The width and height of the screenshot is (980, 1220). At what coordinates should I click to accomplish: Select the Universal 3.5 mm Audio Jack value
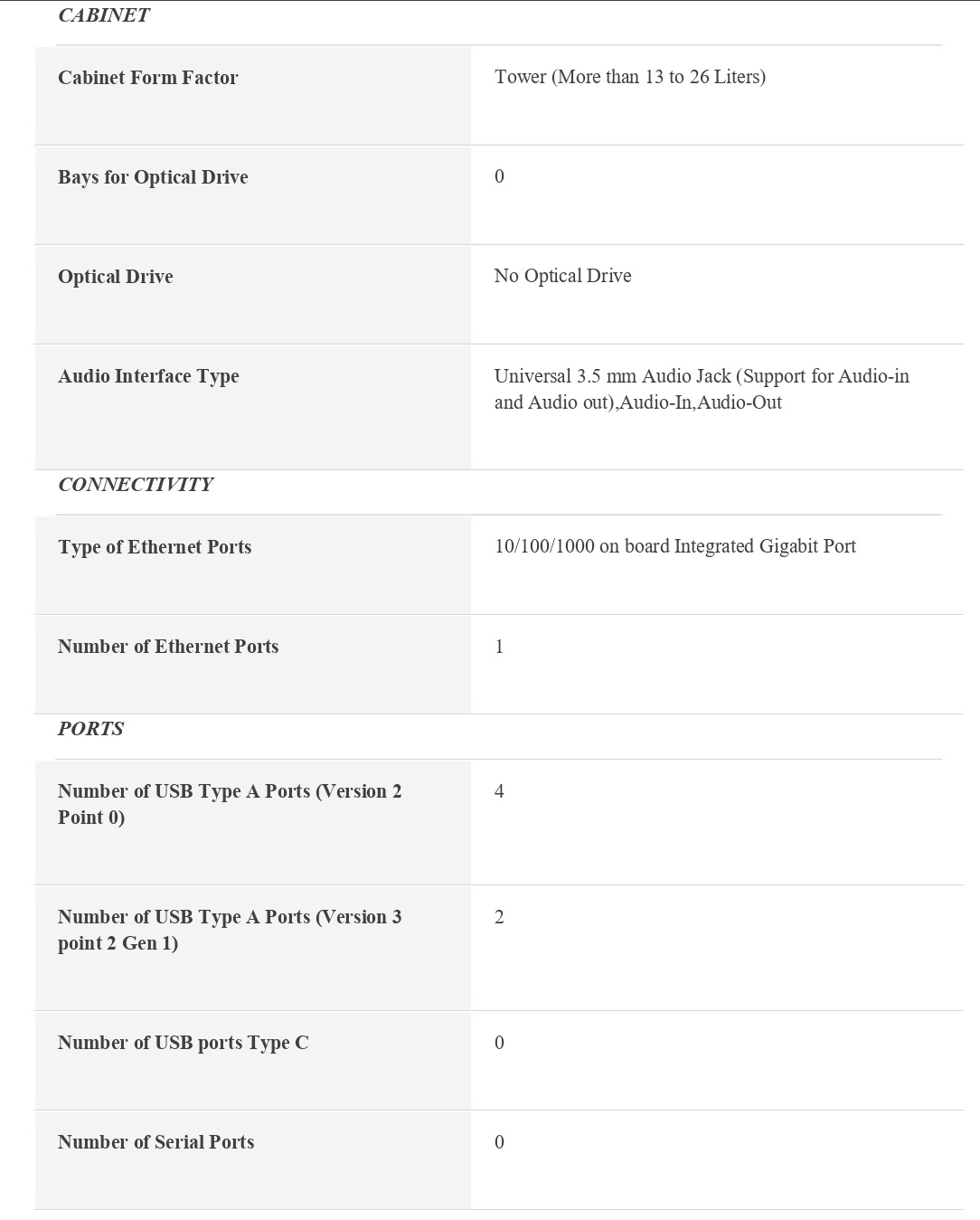click(x=702, y=389)
